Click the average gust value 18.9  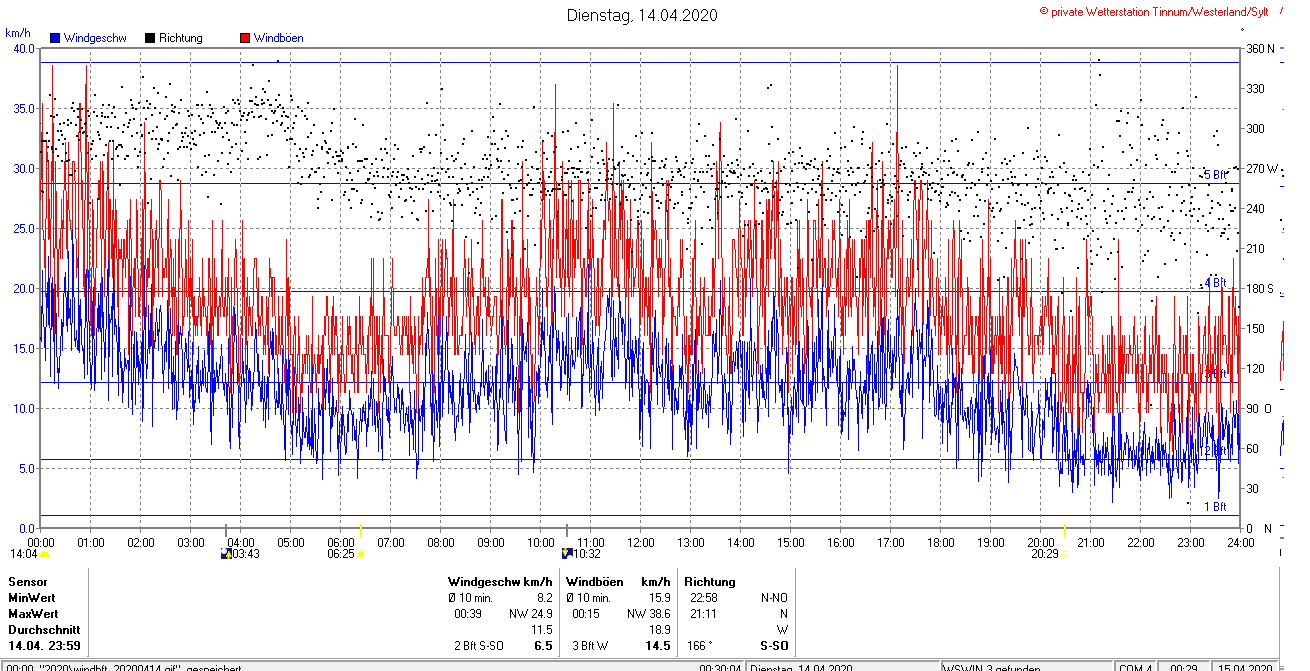[x=659, y=630]
